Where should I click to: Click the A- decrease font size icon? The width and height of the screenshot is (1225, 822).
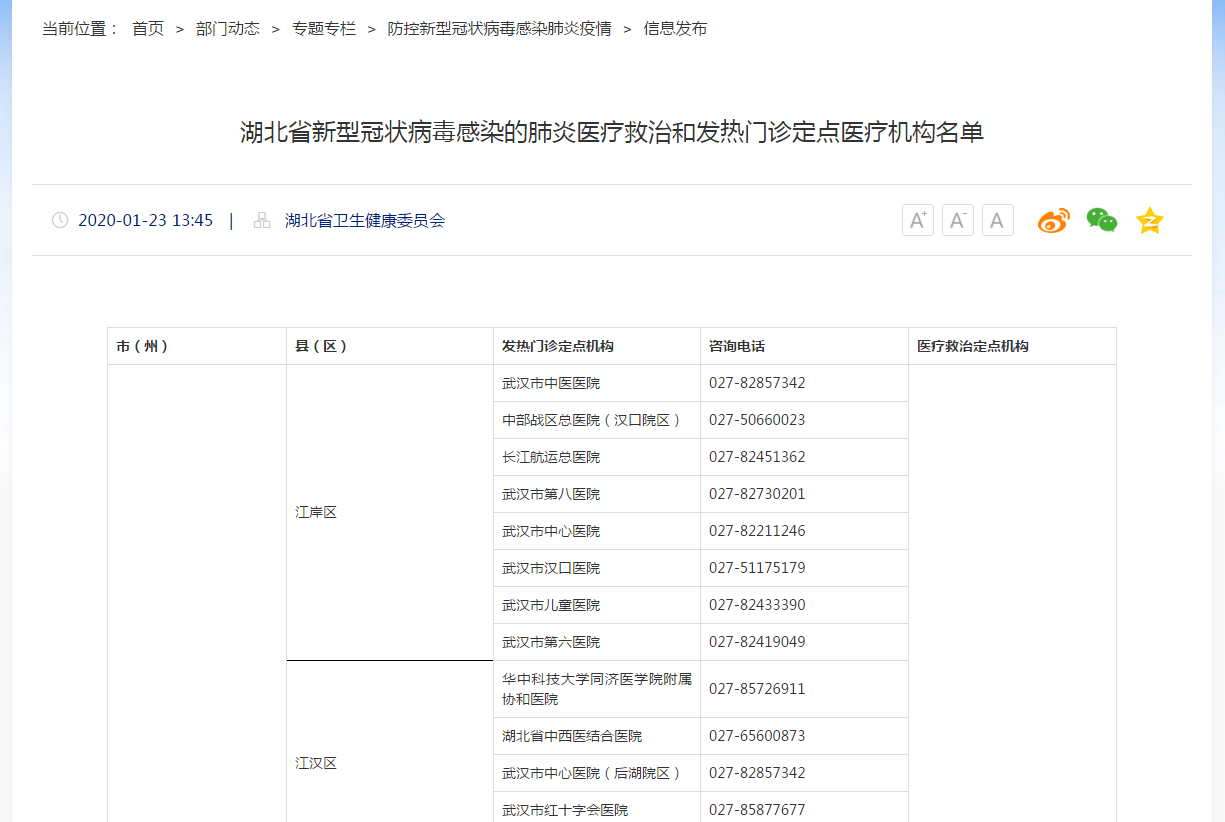point(957,220)
